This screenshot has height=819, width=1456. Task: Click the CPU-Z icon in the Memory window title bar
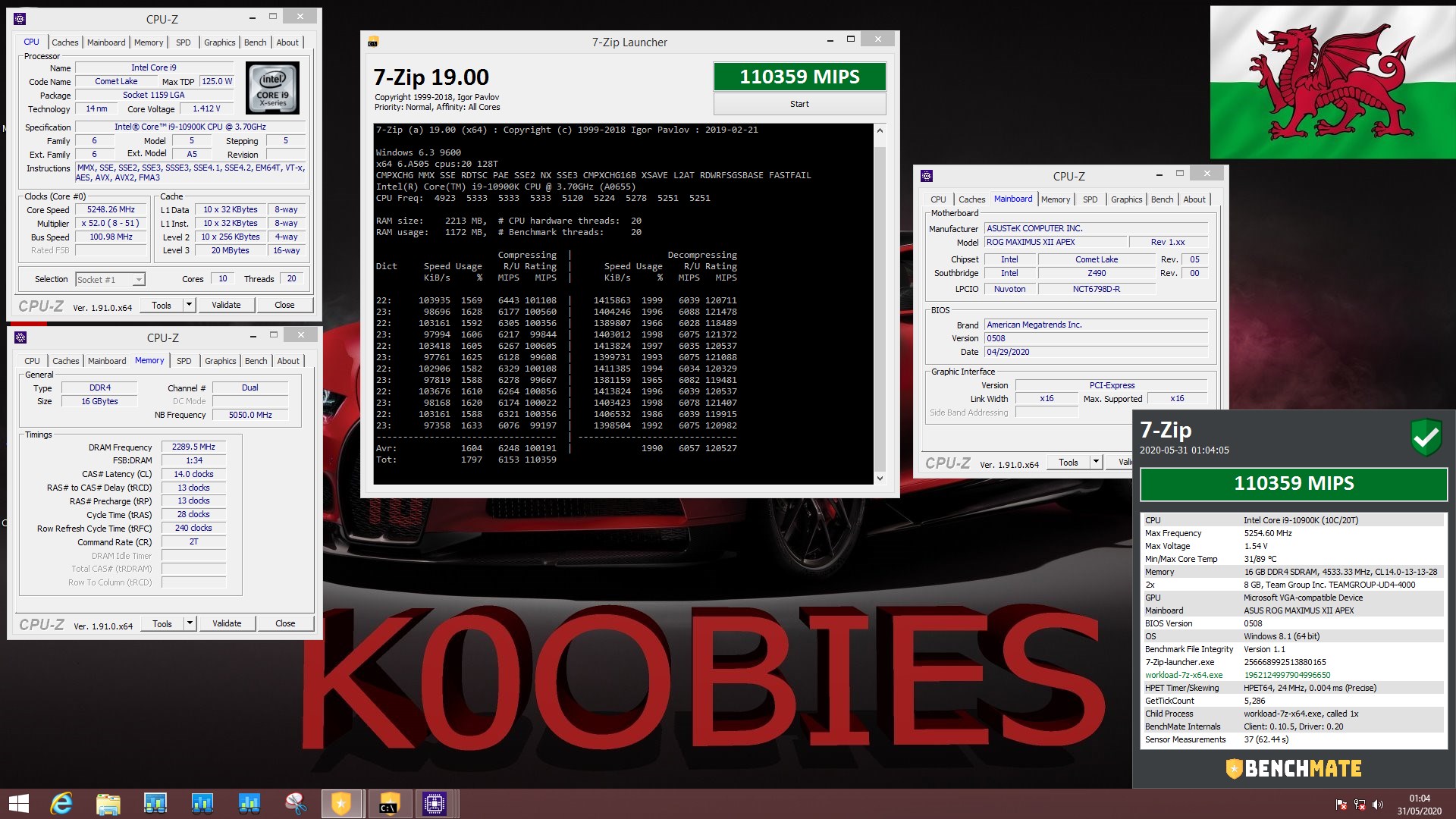coord(20,337)
